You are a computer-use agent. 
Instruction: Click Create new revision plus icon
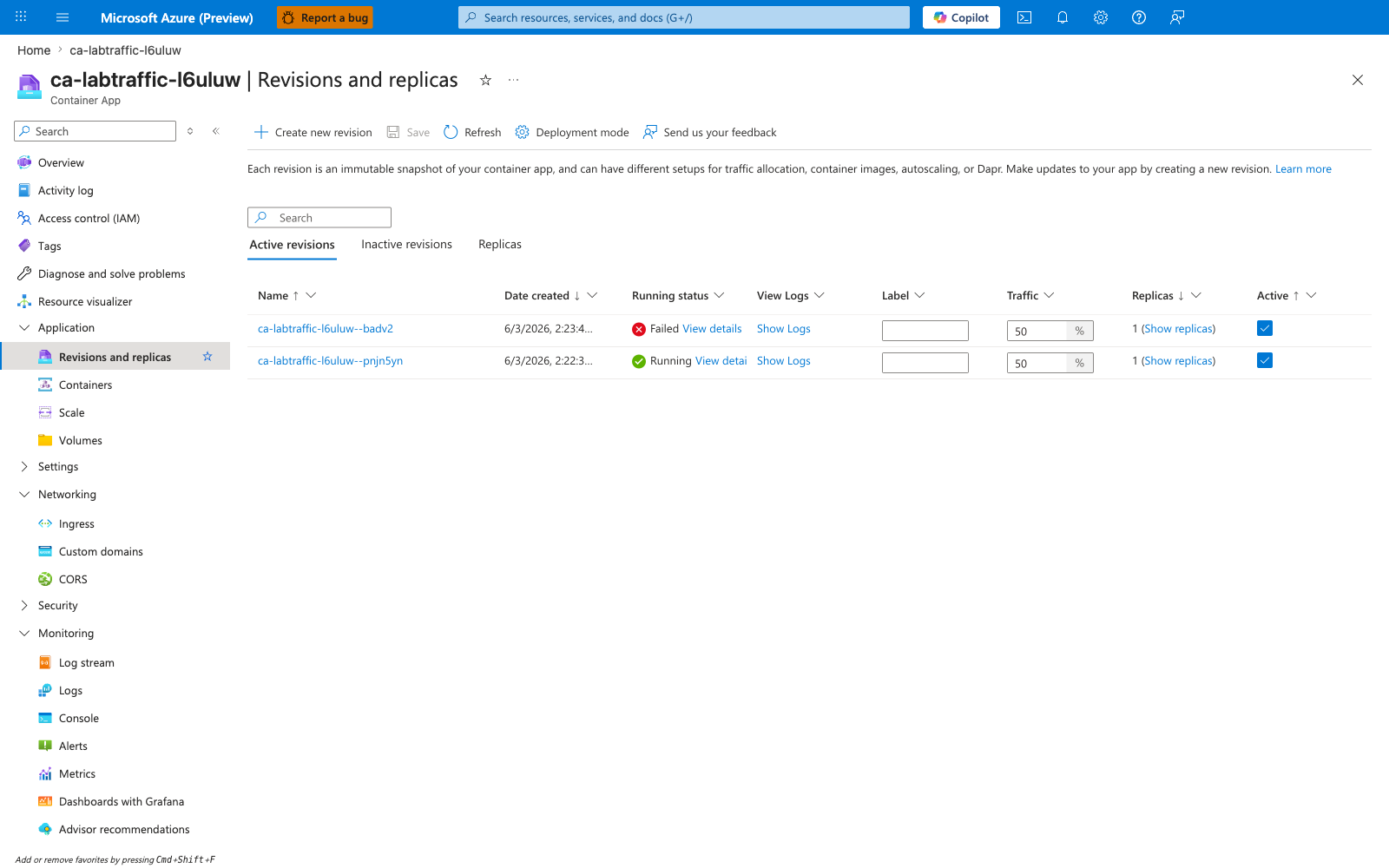pyautogui.click(x=260, y=132)
